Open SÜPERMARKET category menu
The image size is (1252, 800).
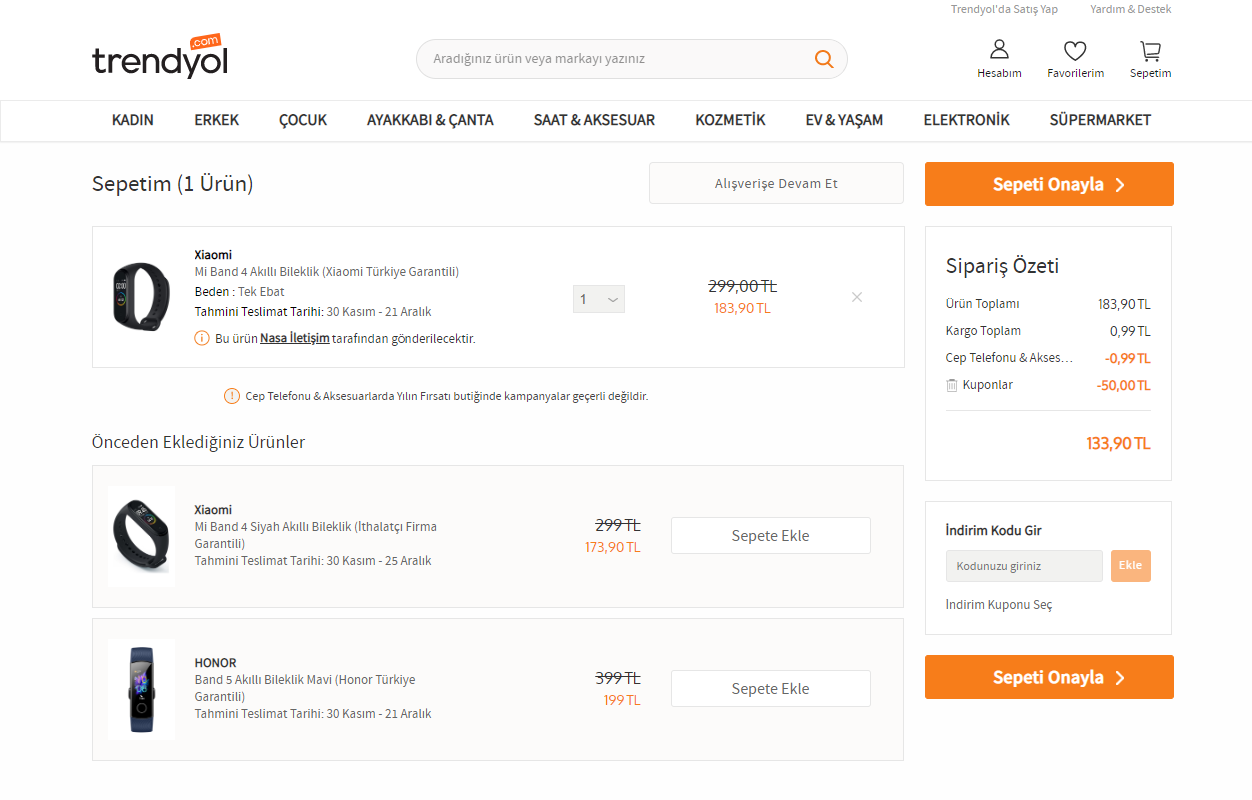1100,120
